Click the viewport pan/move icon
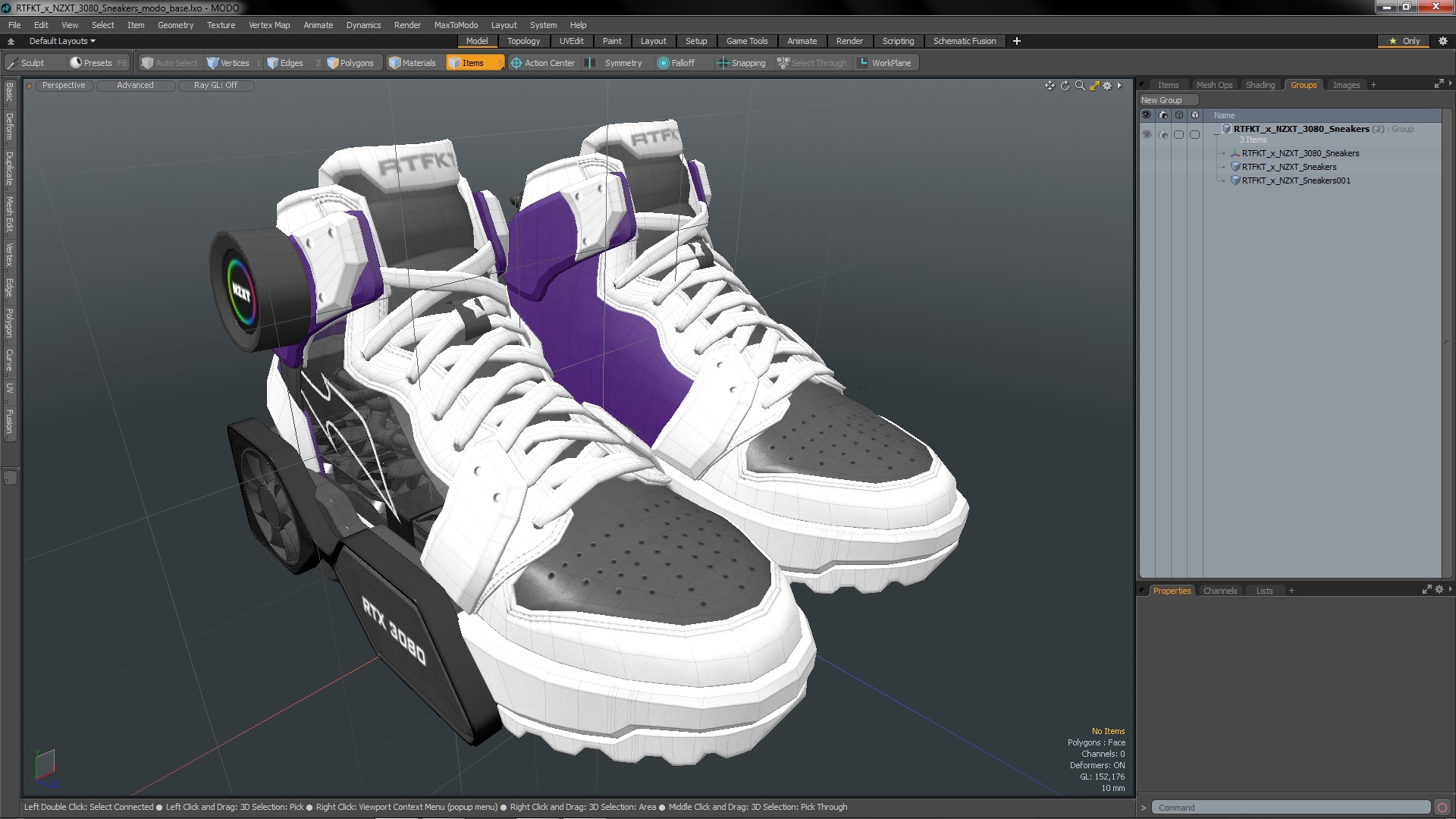Screen dimensions: 1456x819 pyautogui.click(x=1050, y=86)
